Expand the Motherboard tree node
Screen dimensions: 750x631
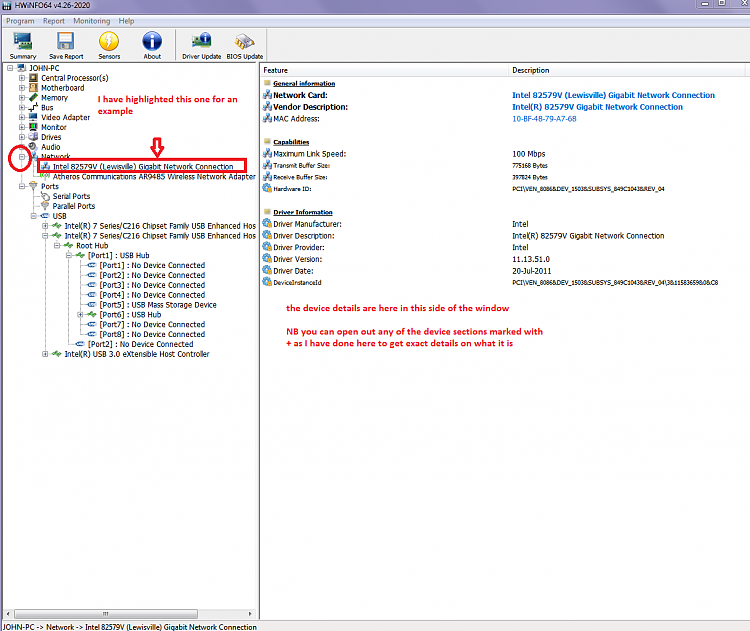22,88
